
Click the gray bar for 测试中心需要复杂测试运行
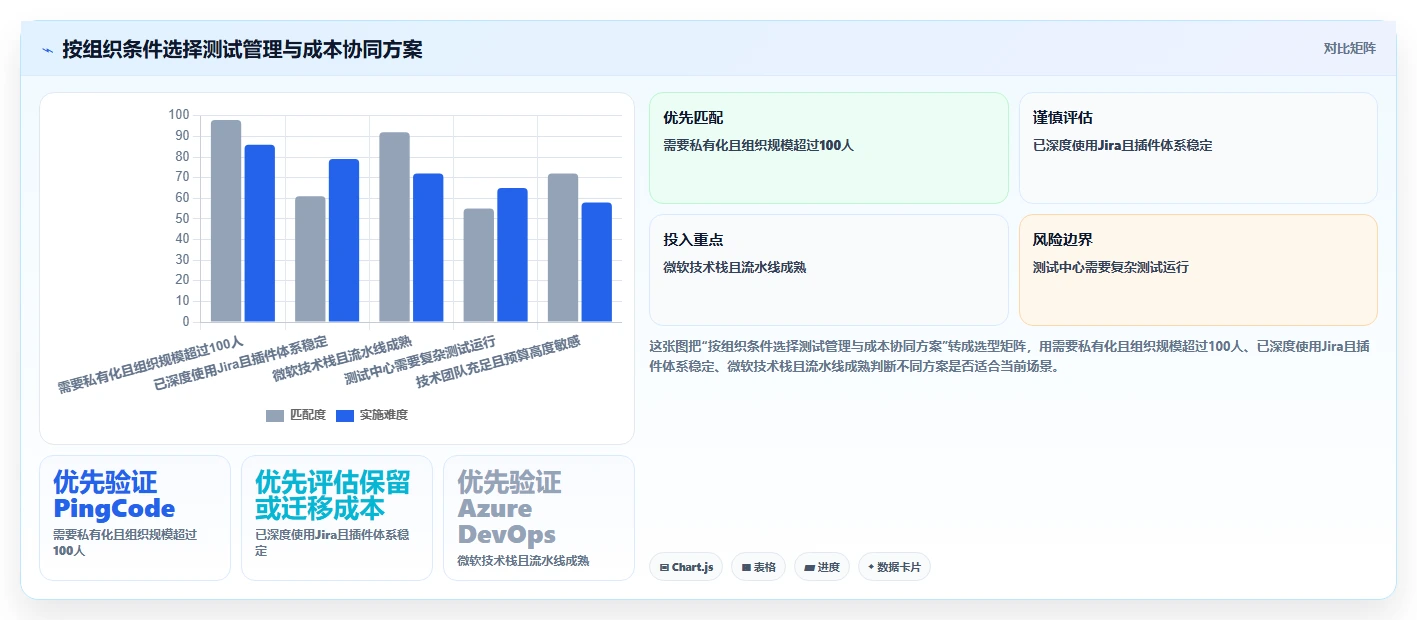click(479, 265)
